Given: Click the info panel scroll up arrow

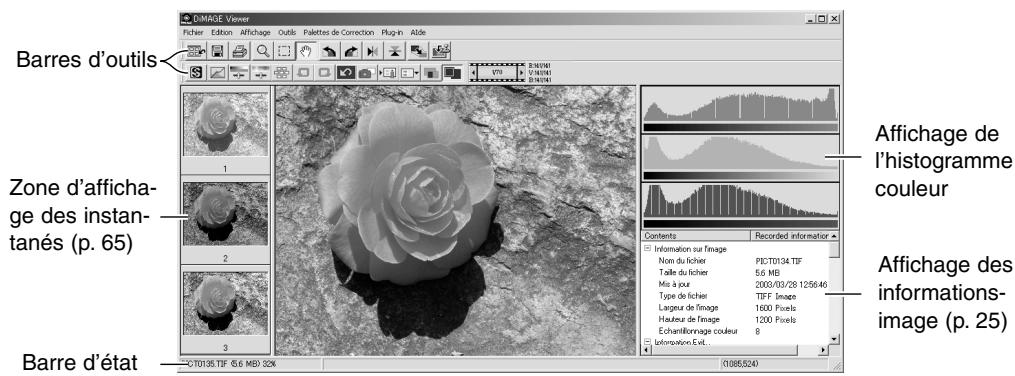Looking at the screenshot, I should (834, 236).
